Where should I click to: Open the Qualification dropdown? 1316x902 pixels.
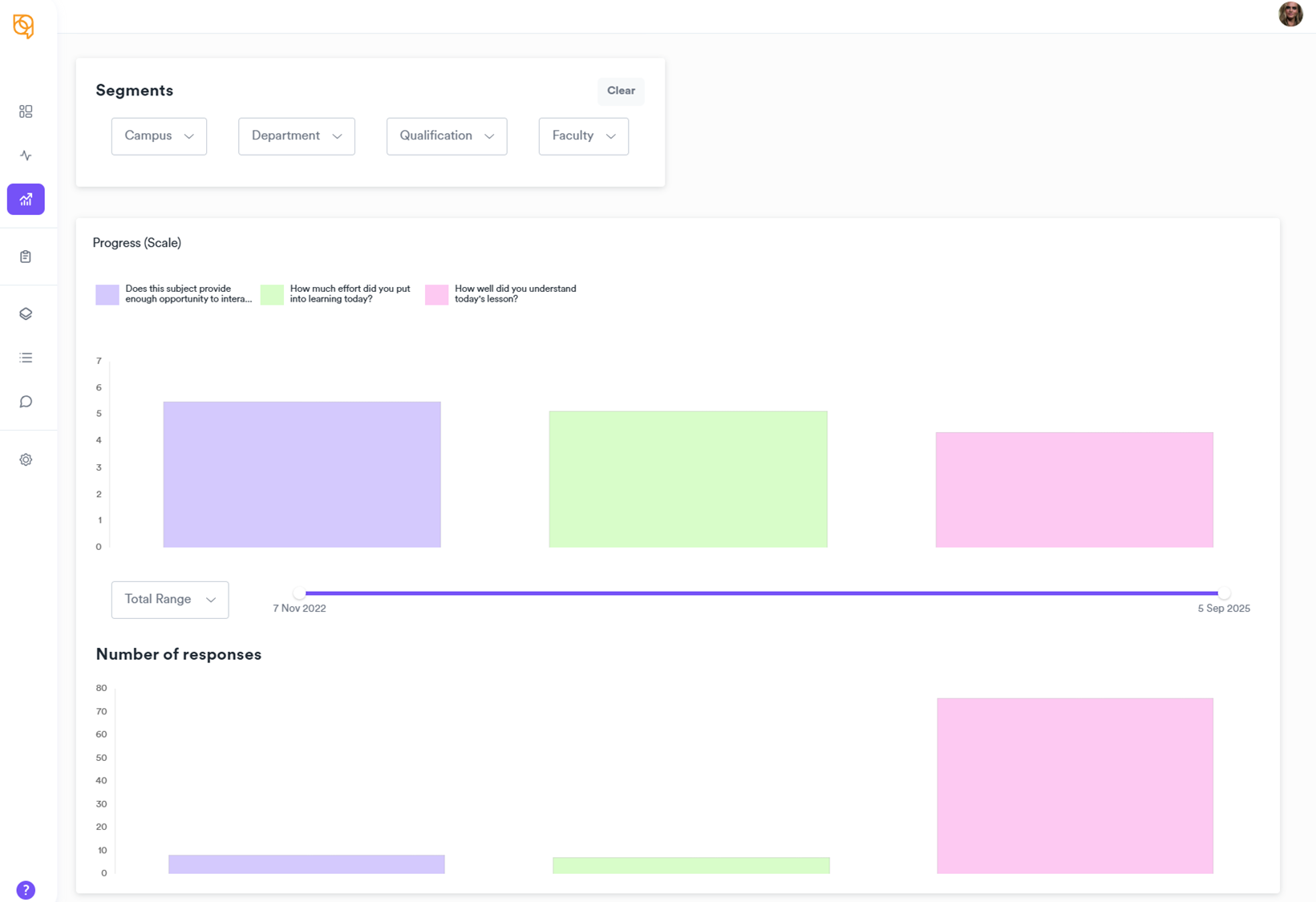446,136
